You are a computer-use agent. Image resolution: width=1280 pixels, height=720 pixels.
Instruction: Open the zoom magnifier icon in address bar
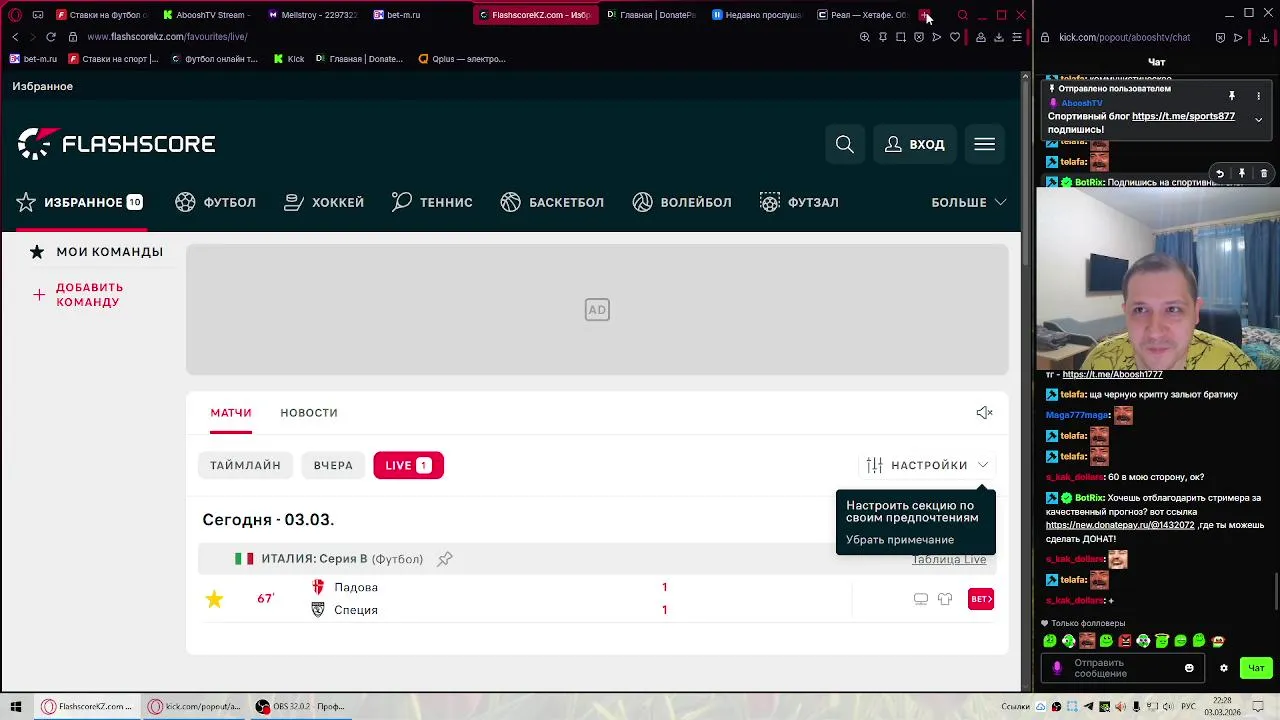865,37
